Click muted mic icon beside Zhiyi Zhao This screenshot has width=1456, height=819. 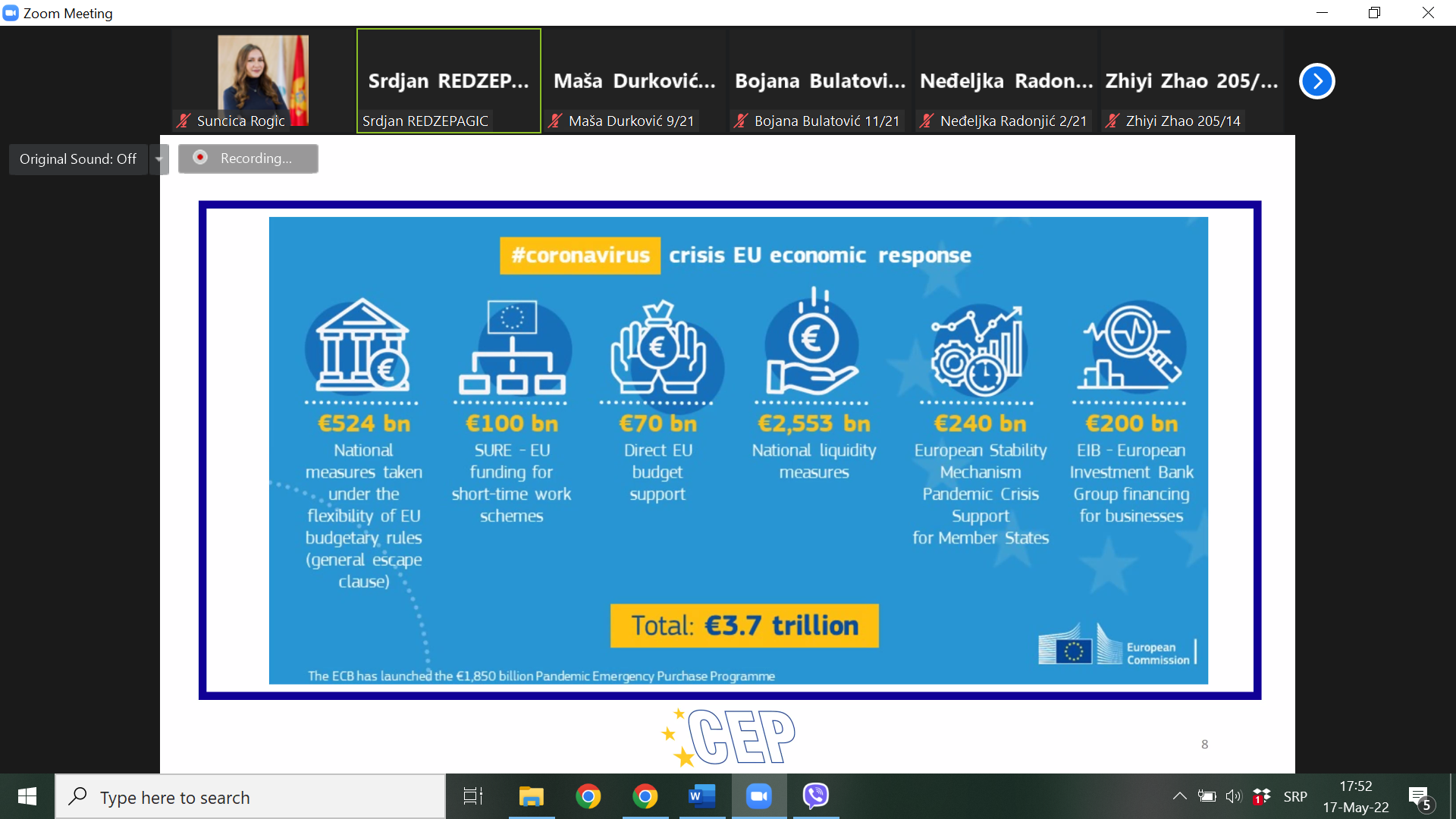point(1112,121)
